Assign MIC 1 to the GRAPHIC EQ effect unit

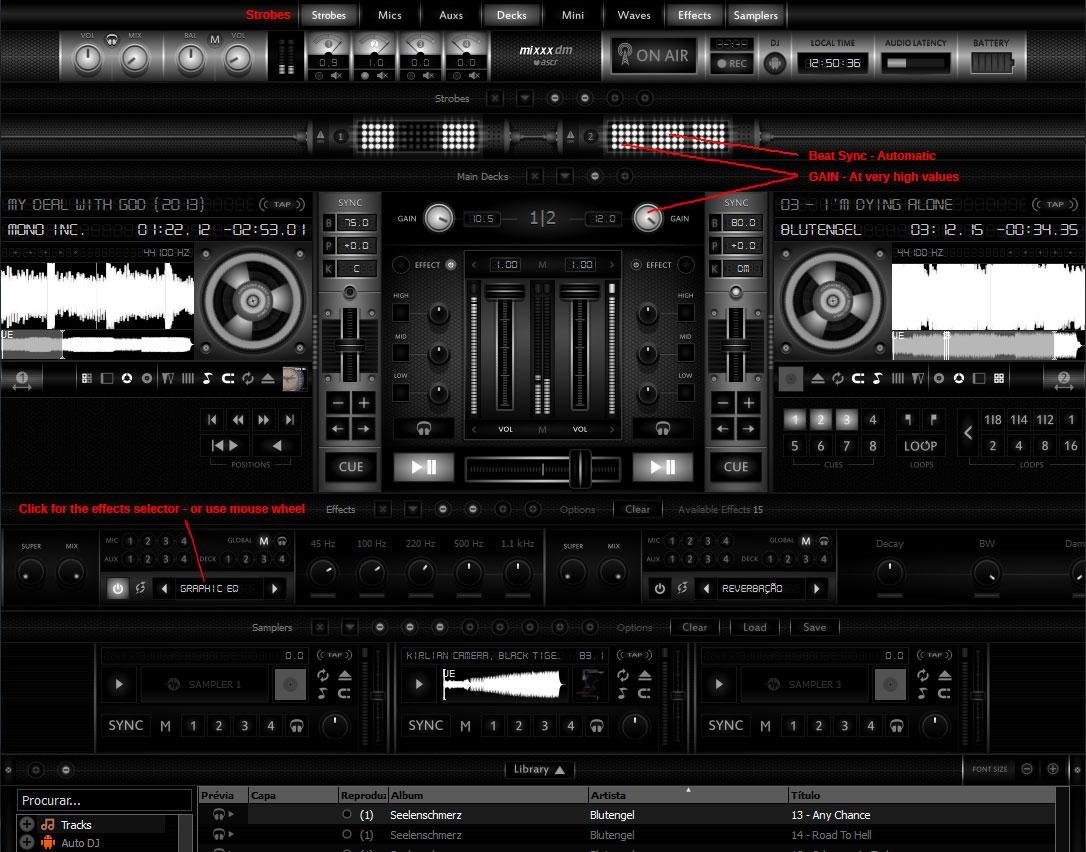[129, 540]
